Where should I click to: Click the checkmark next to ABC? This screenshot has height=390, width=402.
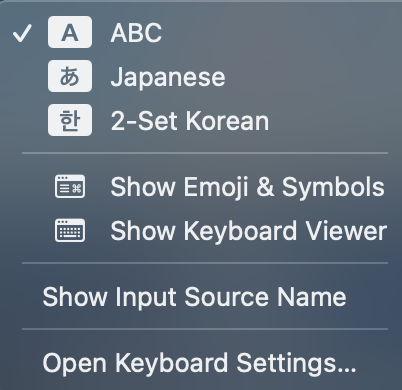[22, 33]
